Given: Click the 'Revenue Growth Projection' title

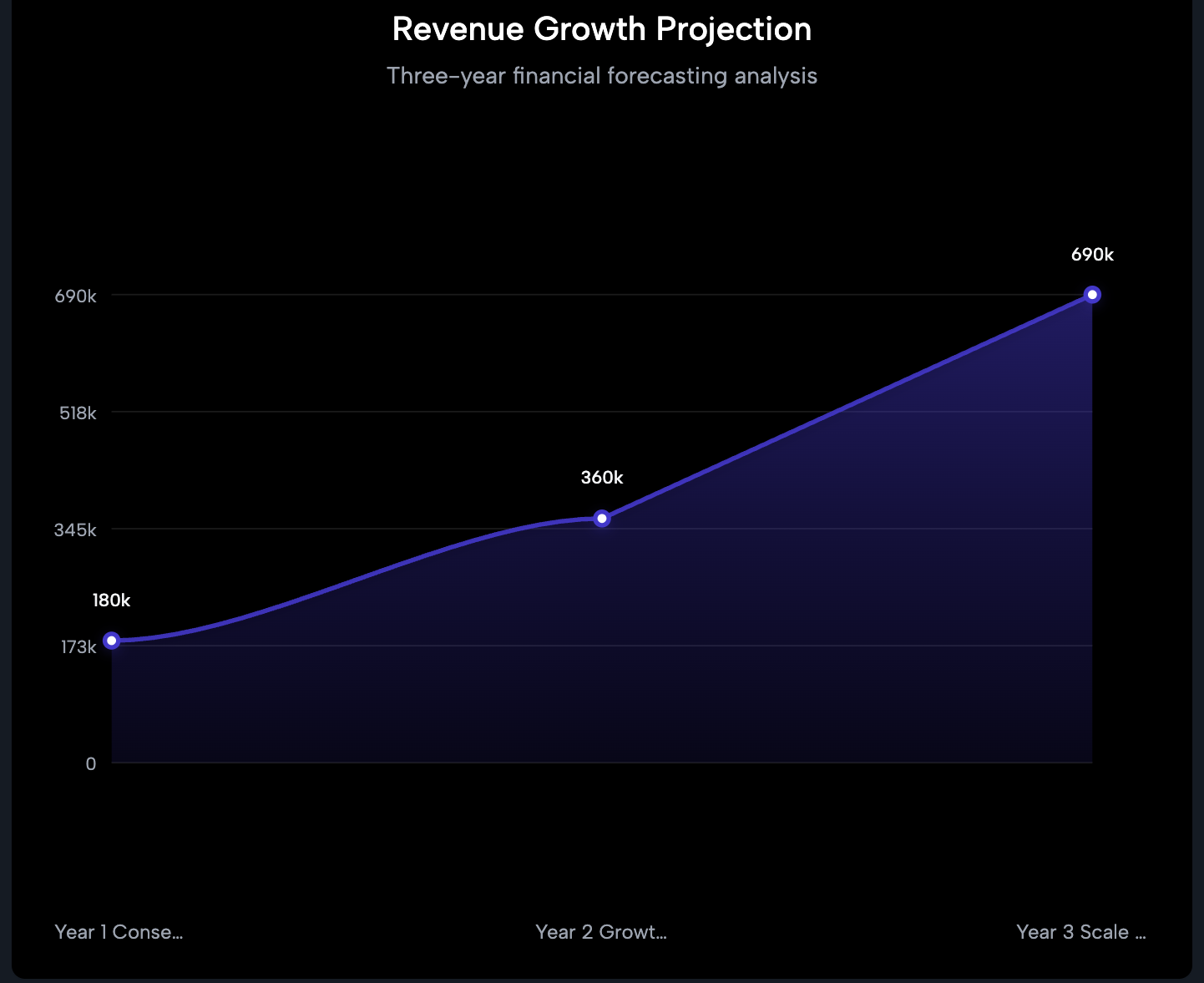Looking at the screenshot, I should [601, 29].
